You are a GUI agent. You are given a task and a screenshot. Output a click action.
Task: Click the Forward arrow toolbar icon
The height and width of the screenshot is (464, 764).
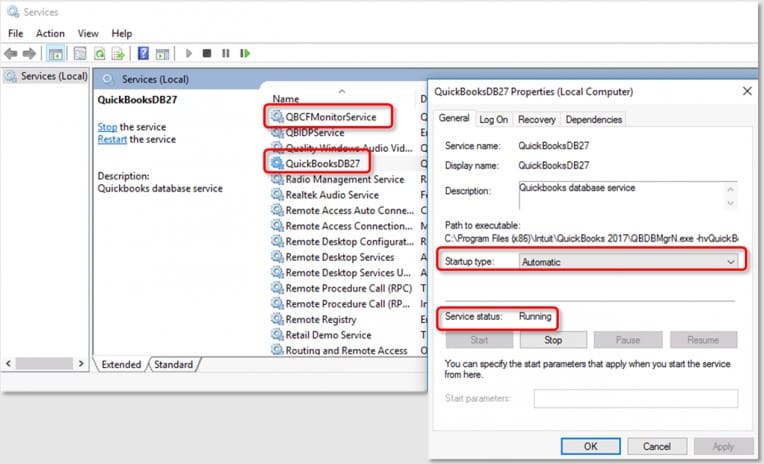tap(29, 54)
